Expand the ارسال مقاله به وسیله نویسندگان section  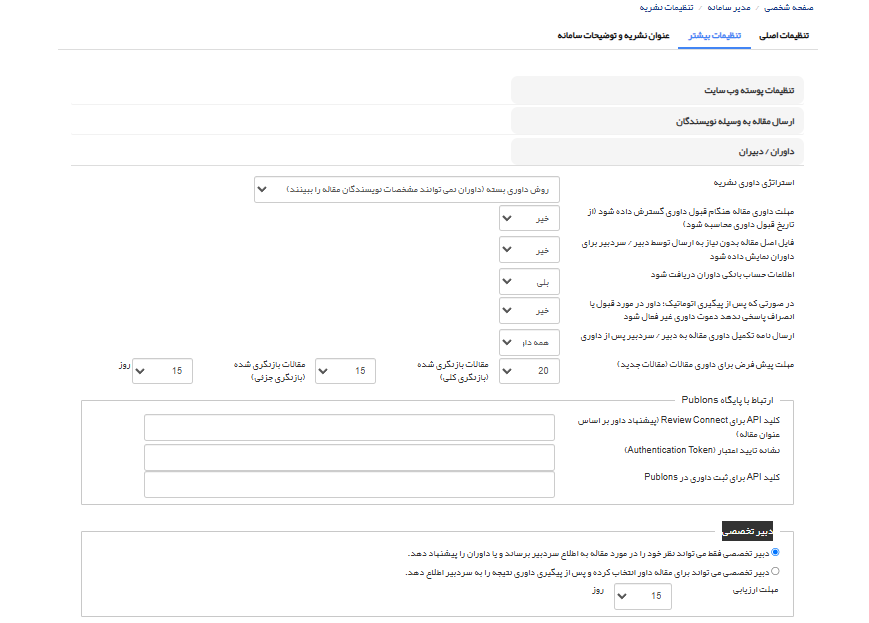[657, 121]
